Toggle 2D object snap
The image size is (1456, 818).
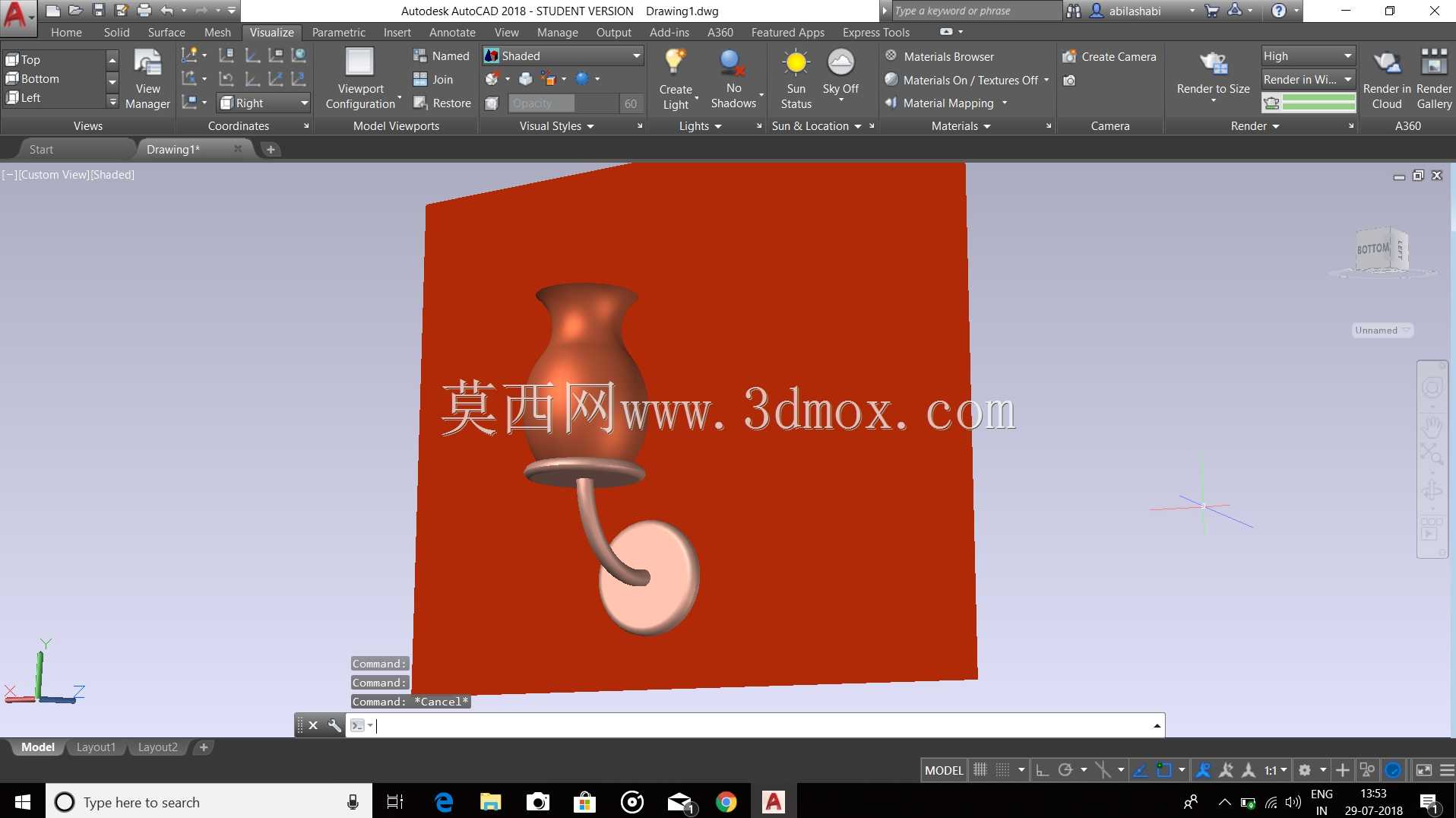point(1163,770)
